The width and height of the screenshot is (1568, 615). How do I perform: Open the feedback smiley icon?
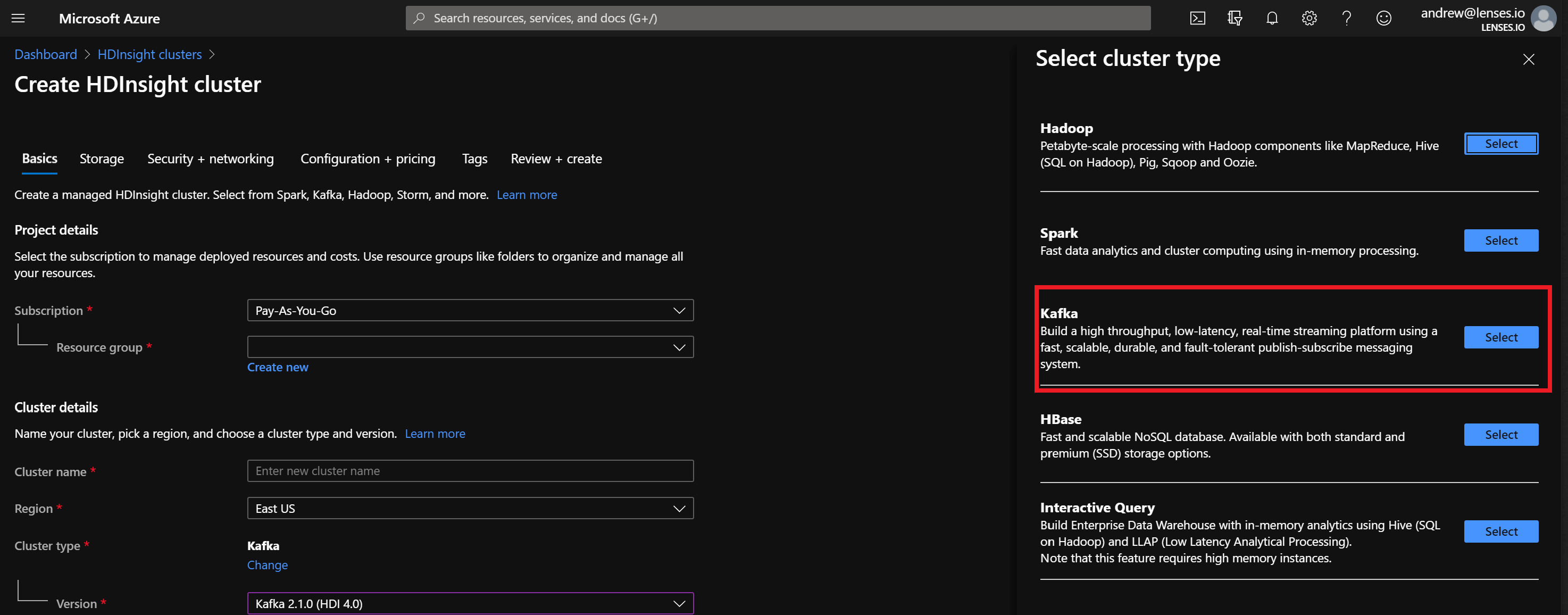pos(1383,18)
